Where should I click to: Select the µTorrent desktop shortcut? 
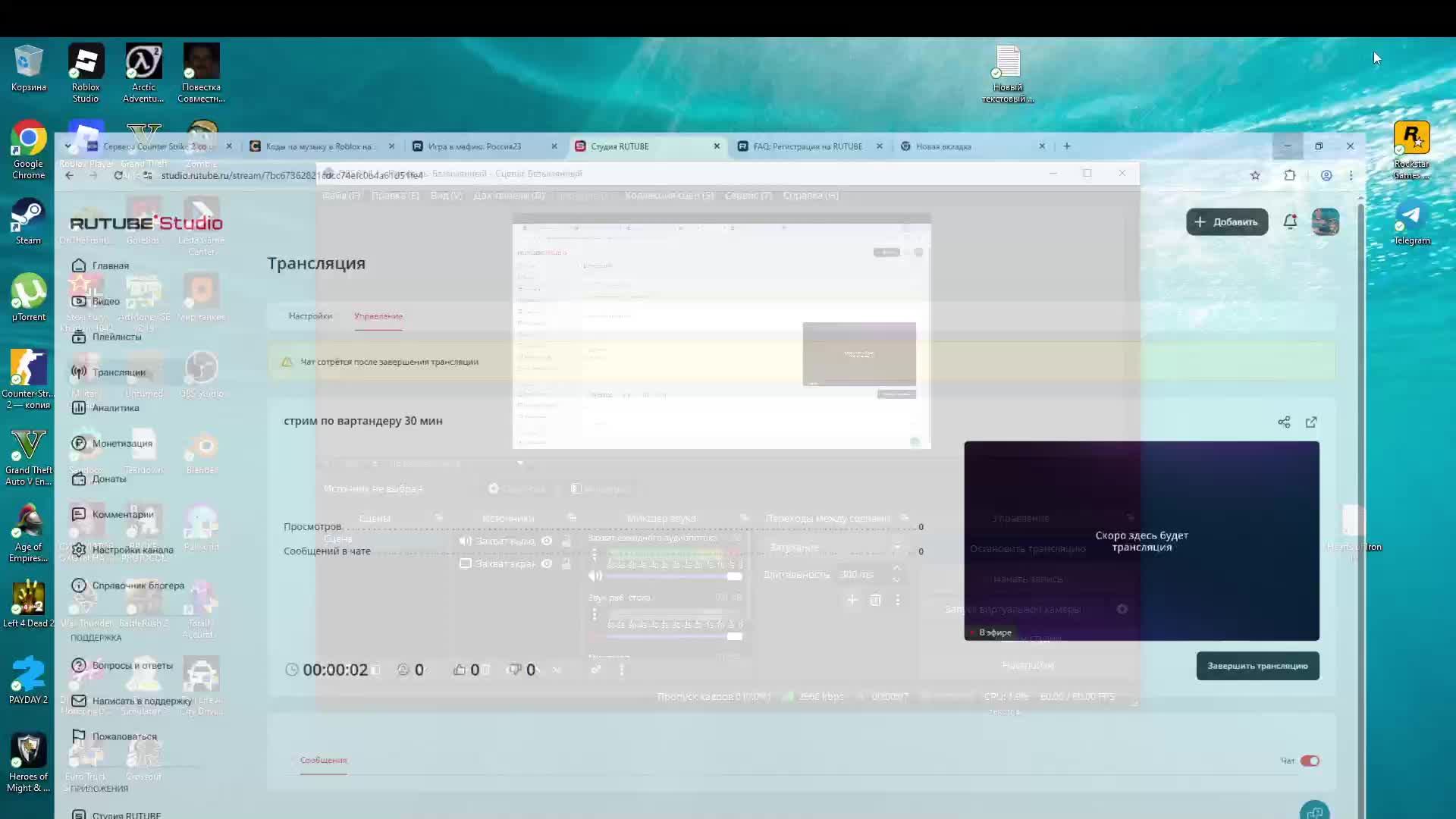pyautogui.click(x=29, y=297)
